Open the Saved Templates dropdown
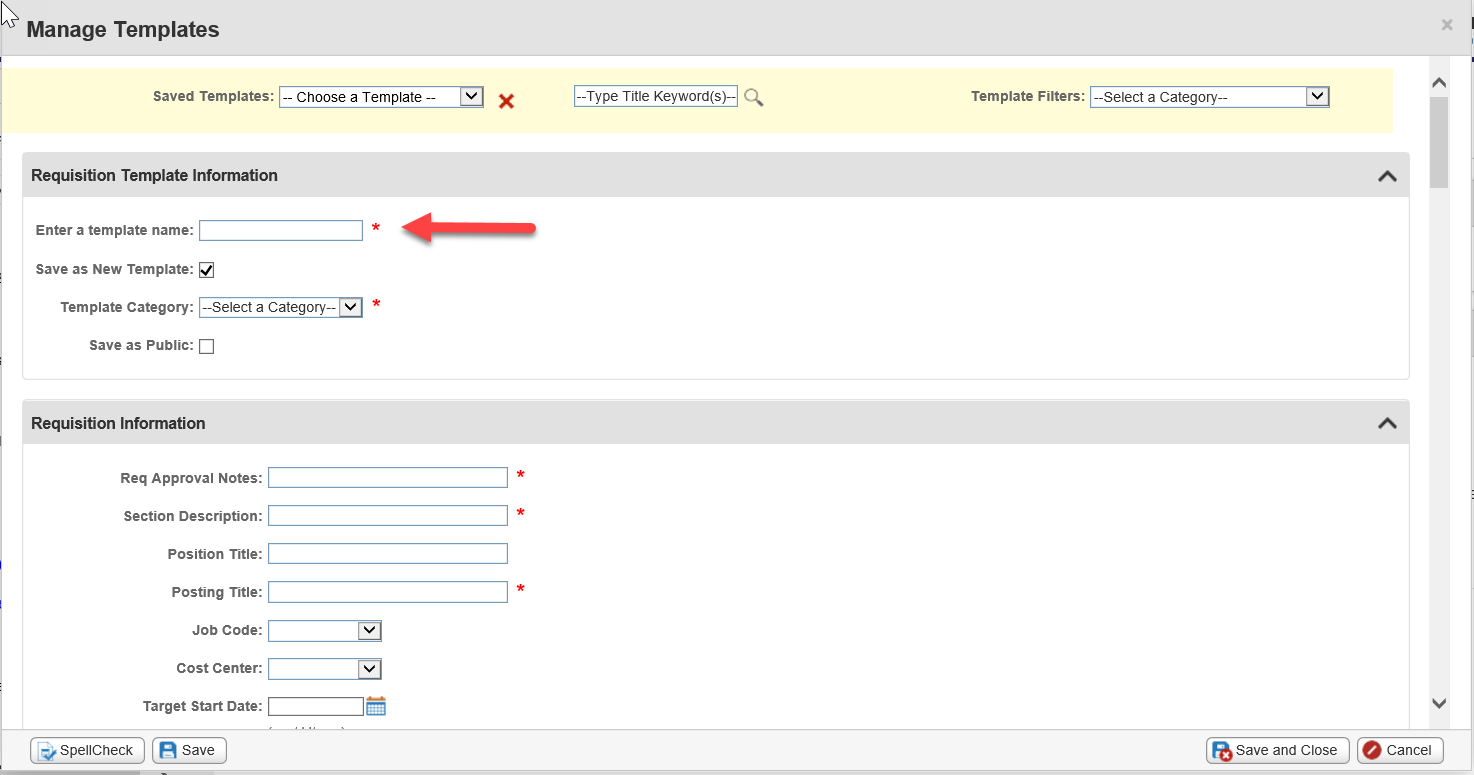This screenshot has height=775, width=1474. coord(381,96)
